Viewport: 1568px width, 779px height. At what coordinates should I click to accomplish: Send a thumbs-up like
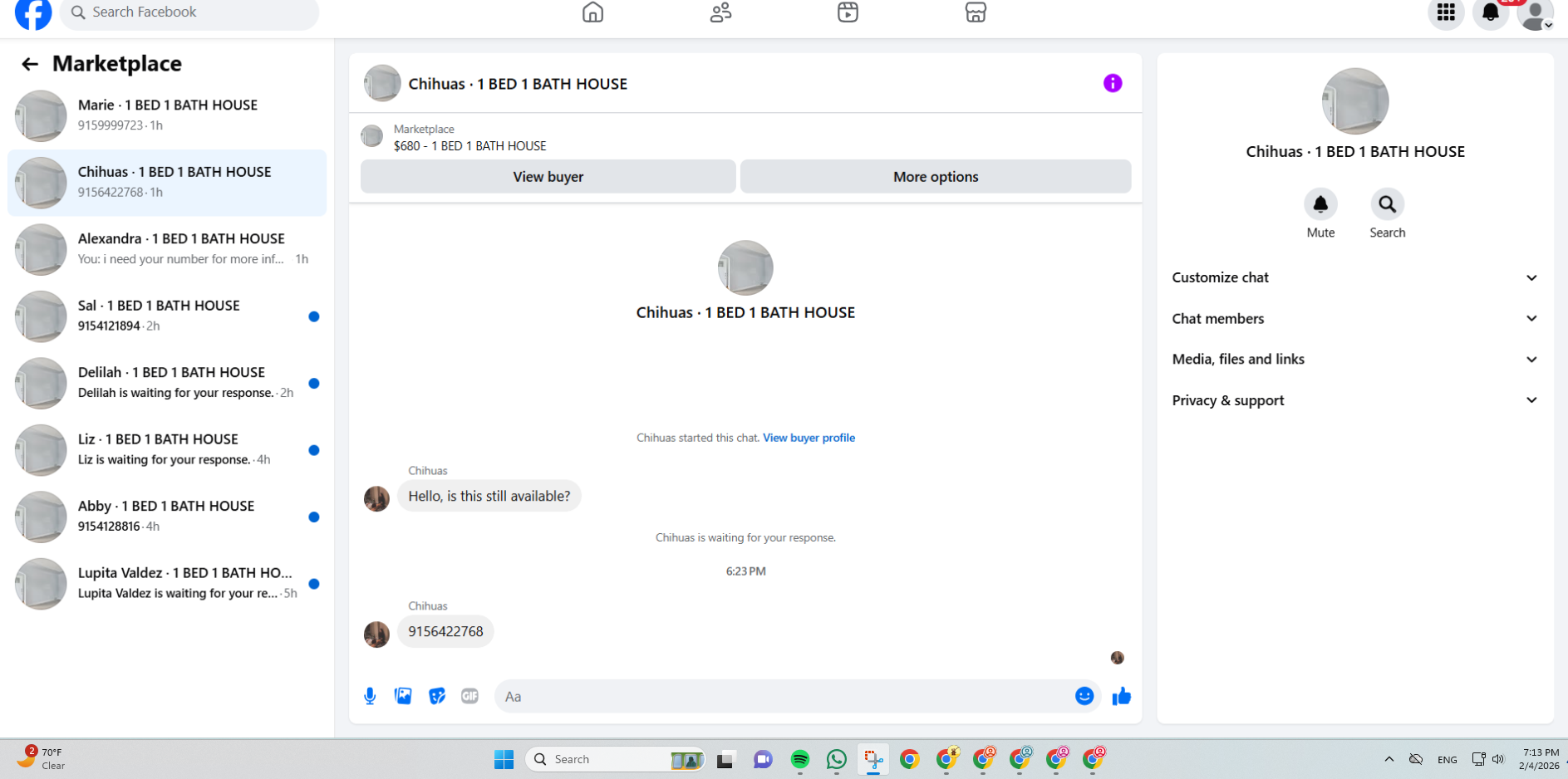click(x=1122, y=696)
